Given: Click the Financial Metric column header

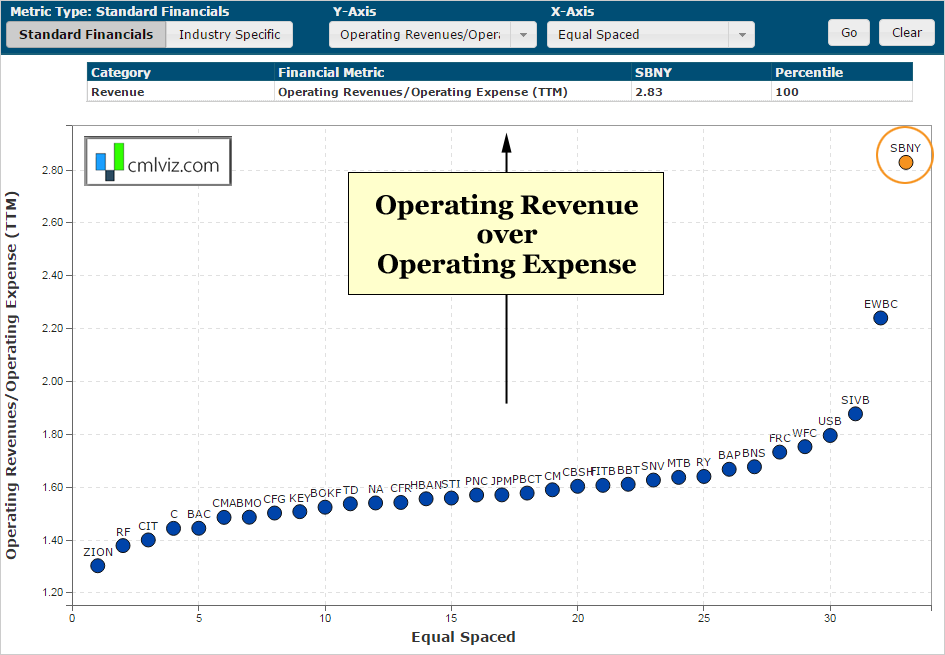Looking at the screenshot, I should (x=453, y=72).
